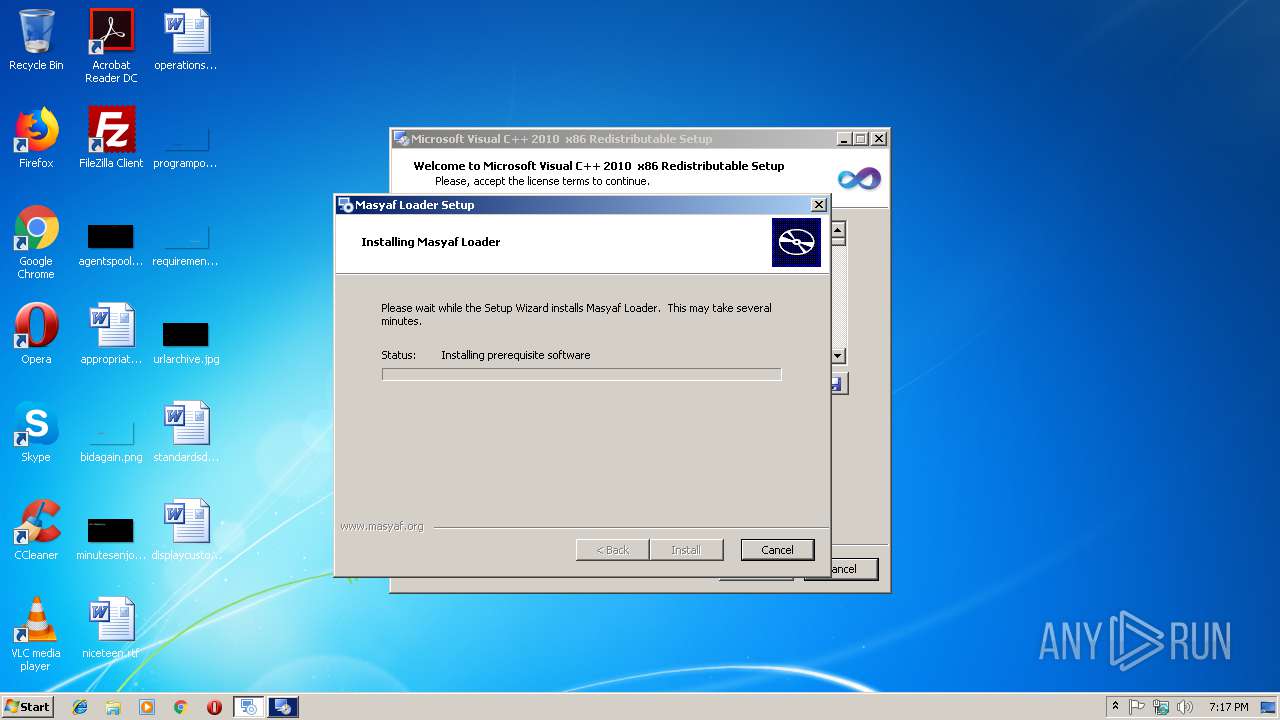Open Action Center flag tray icon
The image size is (1280, 720).
coord(1137,707)
